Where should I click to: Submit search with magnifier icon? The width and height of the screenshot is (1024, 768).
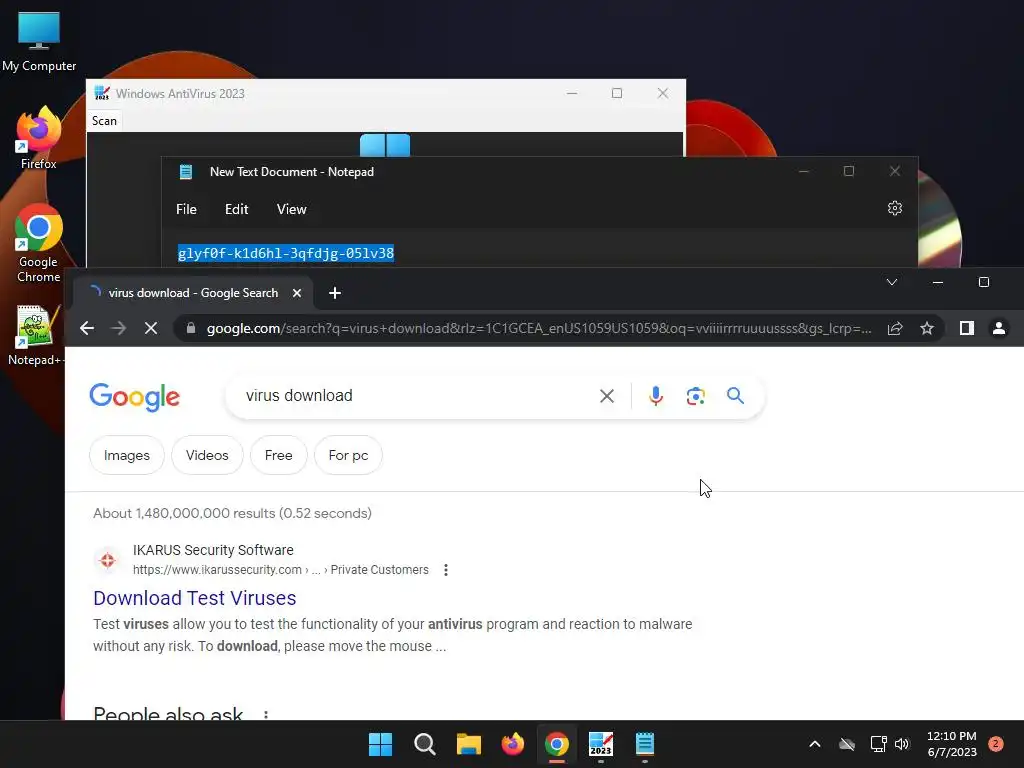click(x=735, y=396)
